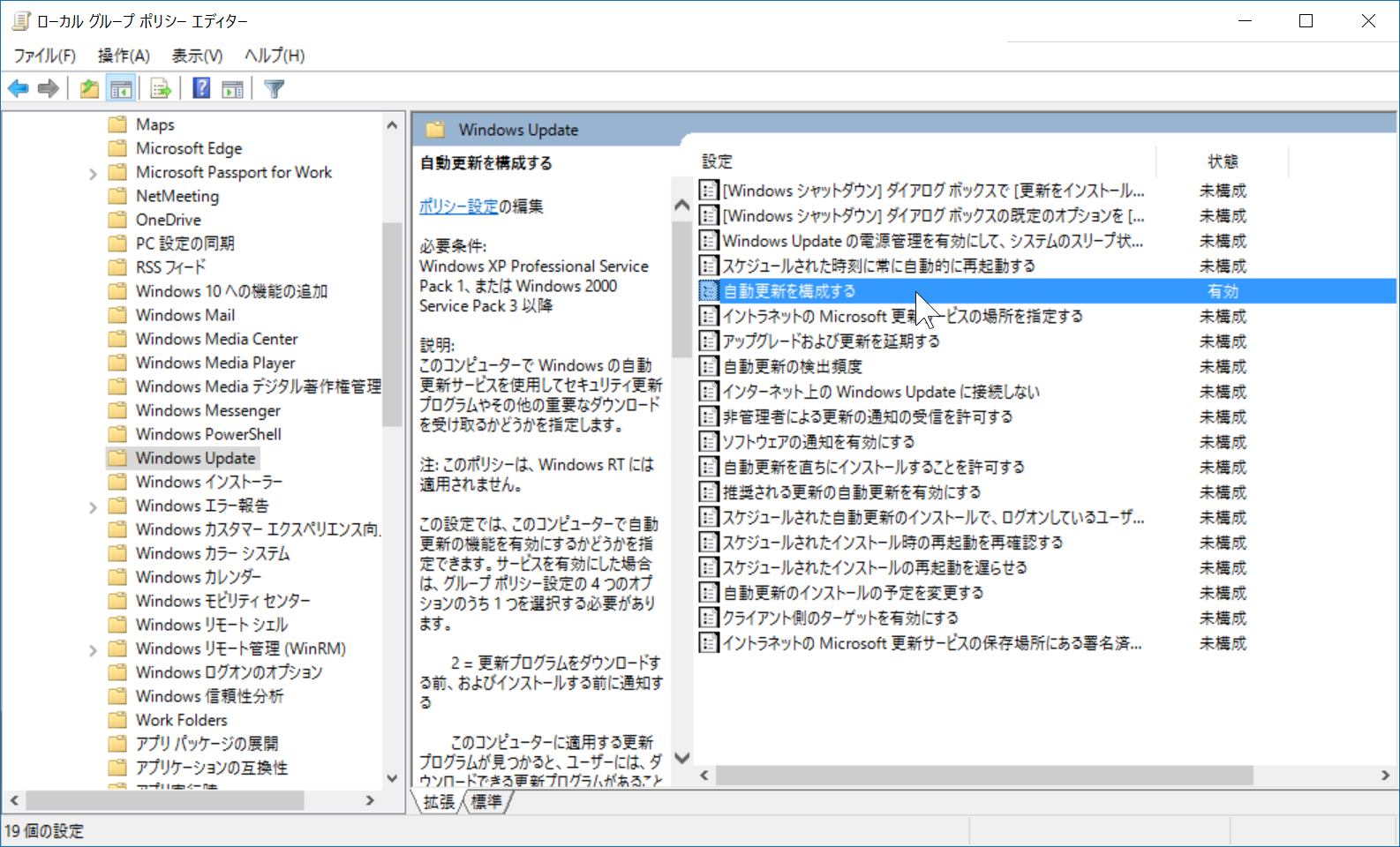Open the ファイル(F) menu
1400x847 pixels.
pyautogui.click(x=44, y=56)
